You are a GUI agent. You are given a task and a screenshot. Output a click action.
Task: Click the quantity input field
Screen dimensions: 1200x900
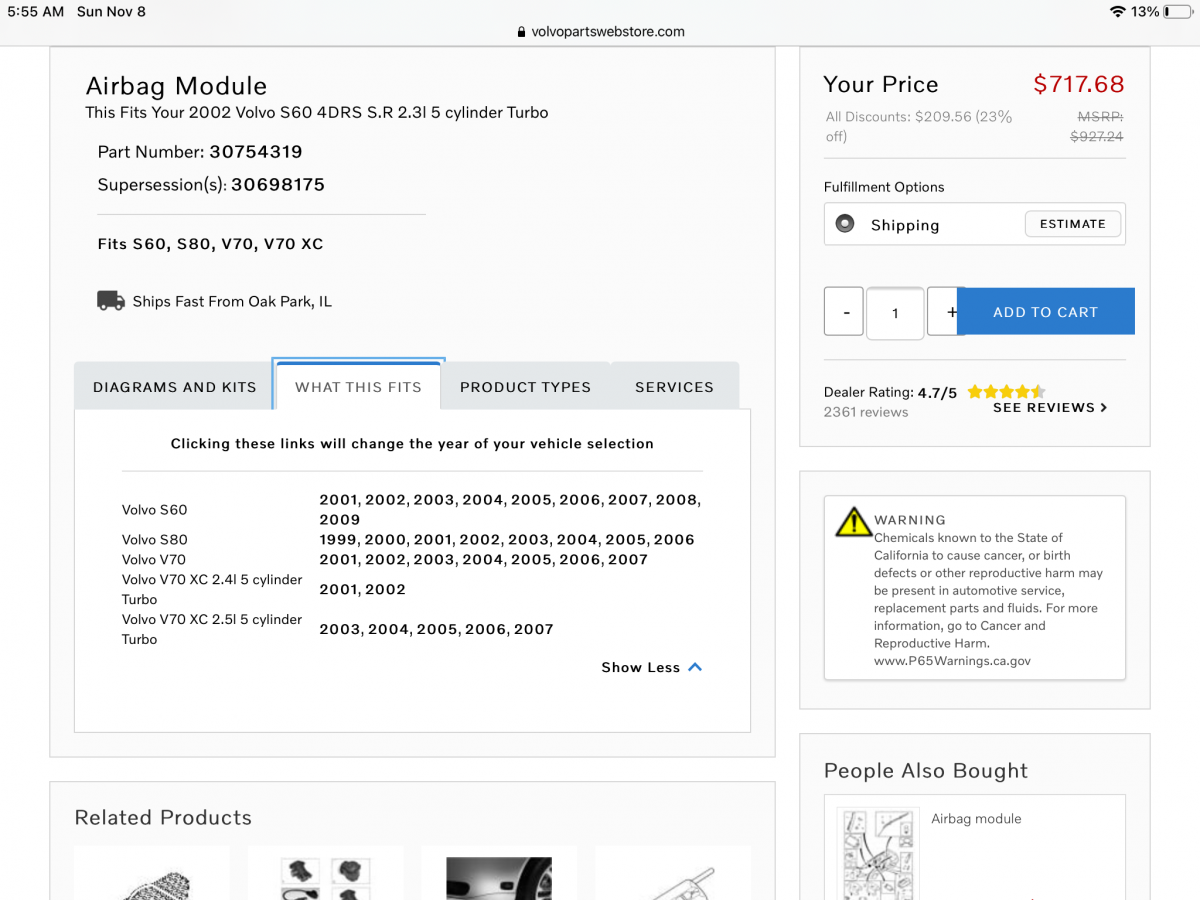(x=895, y=313)
